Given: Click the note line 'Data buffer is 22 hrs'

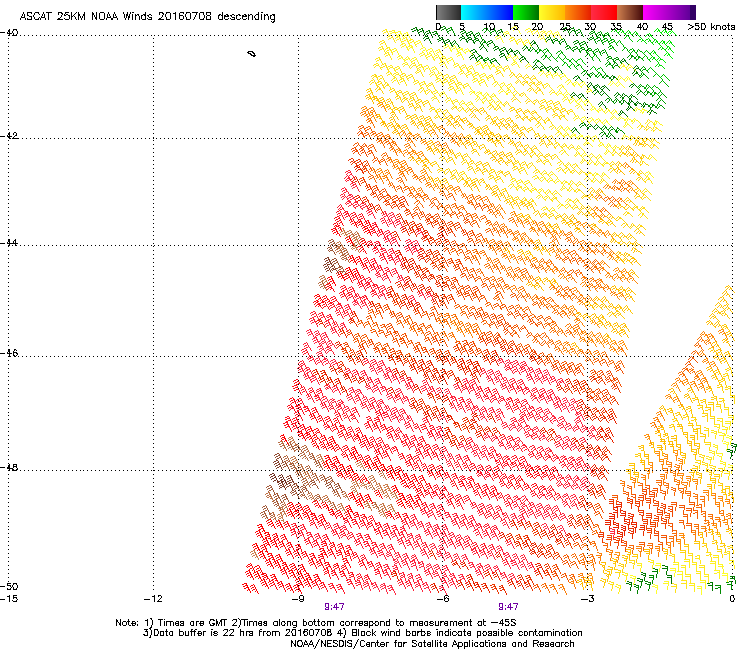Looking at the screenshot, I should [362, 633].
